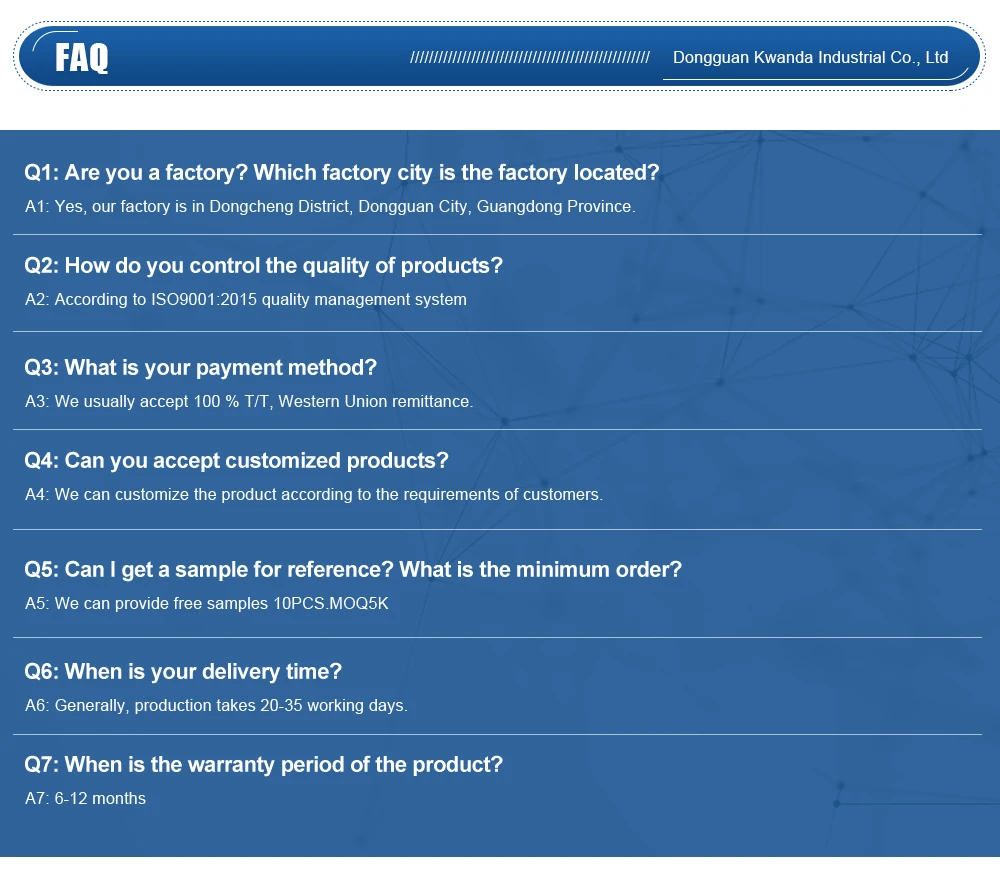
Task: Click A3 Western Union remittance answer
Action: pos(249,402)
